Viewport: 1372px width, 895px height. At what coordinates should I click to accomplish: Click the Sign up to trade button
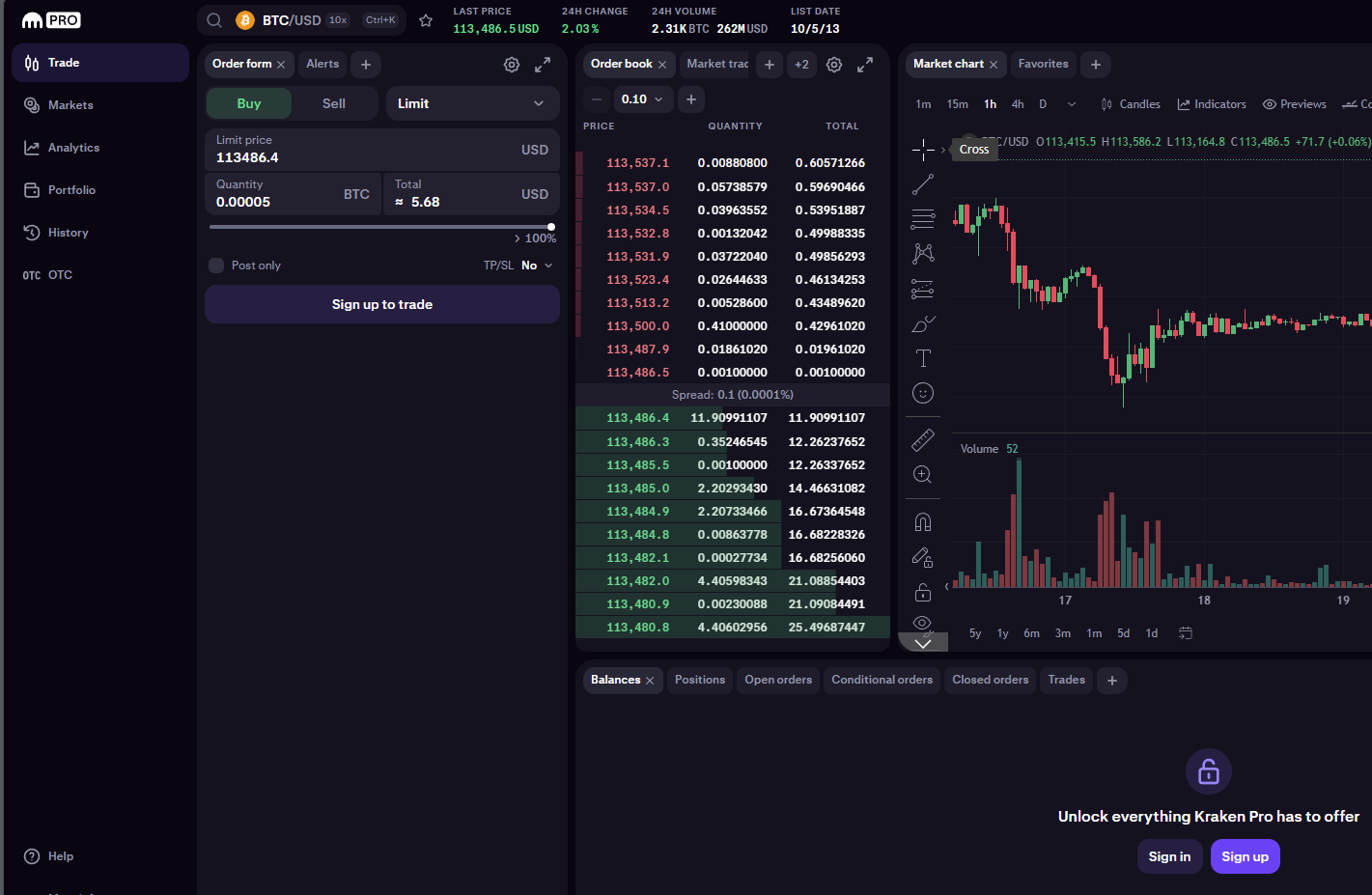click(382, 304)
